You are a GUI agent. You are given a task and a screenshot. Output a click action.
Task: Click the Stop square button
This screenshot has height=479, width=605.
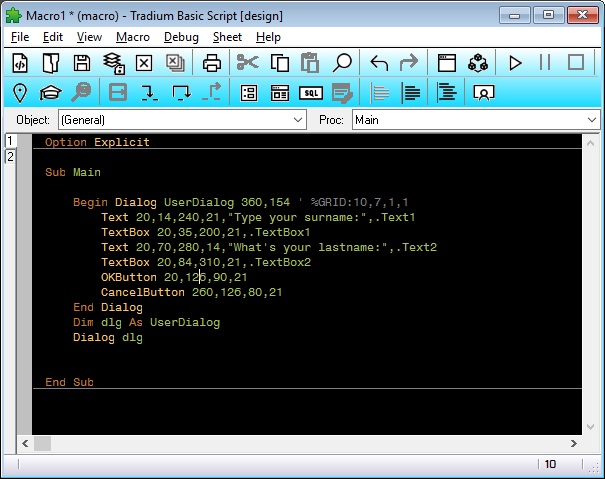pyautogui.click(x=576, y=63)
